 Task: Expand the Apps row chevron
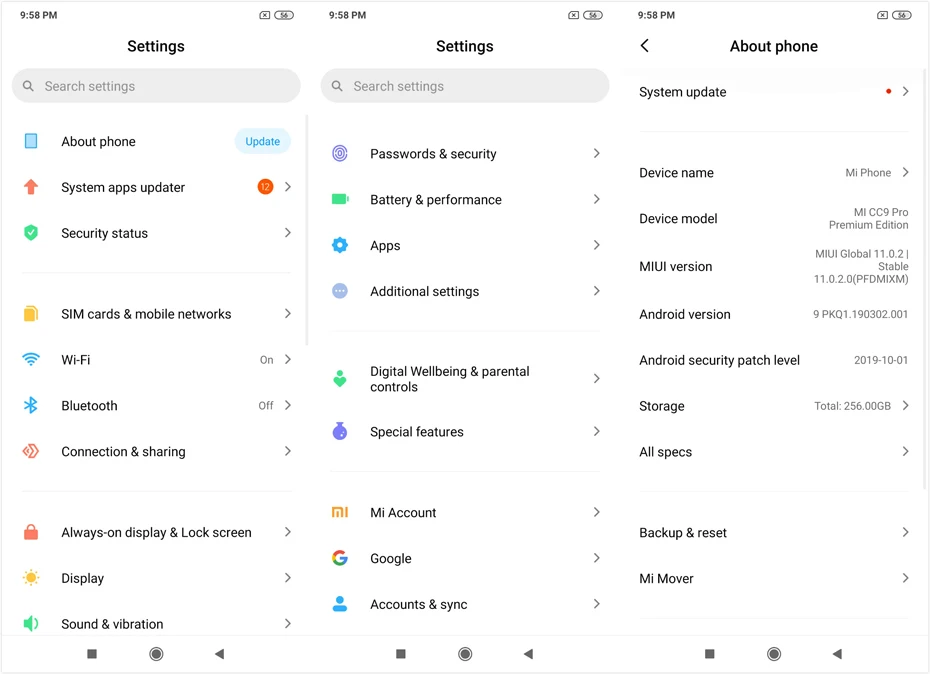click(597, 245)
